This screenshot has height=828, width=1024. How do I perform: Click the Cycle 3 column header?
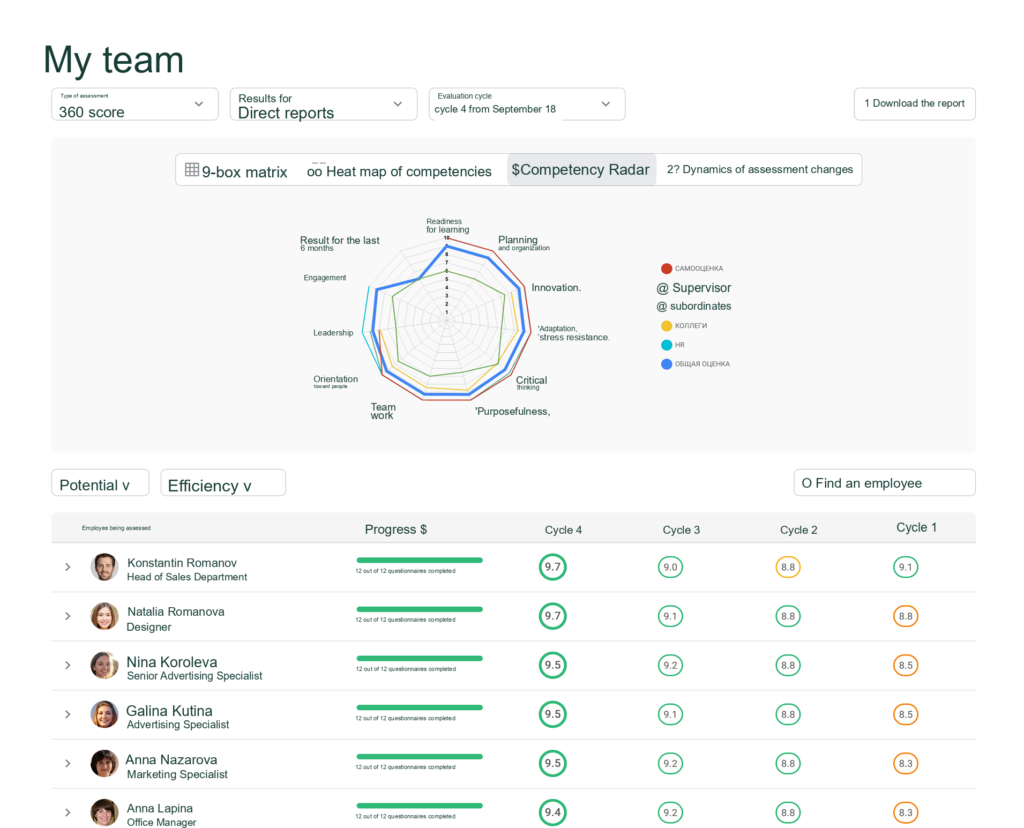coord(681,530)
